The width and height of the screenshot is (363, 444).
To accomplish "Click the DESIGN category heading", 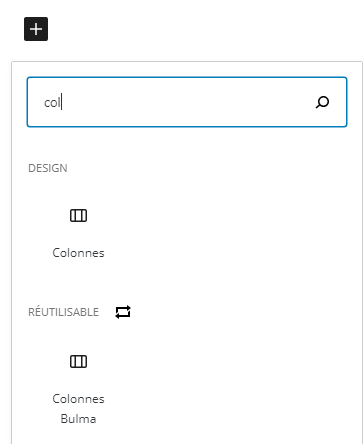I will [x=48, y=168].
